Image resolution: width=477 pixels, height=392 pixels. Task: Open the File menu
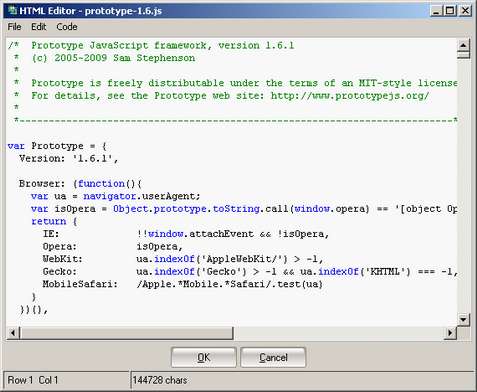pyautogui.click(x=14, y=27)
